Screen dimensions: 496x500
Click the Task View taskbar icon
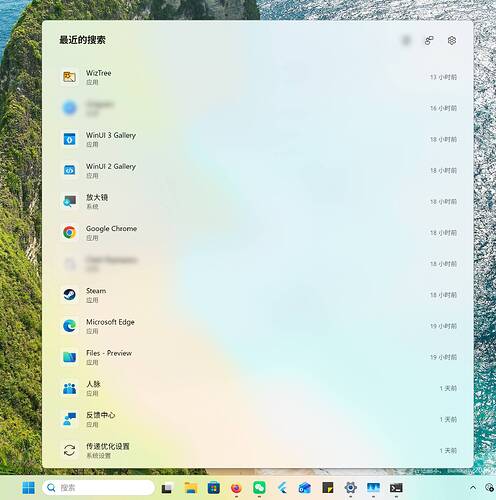167,488
